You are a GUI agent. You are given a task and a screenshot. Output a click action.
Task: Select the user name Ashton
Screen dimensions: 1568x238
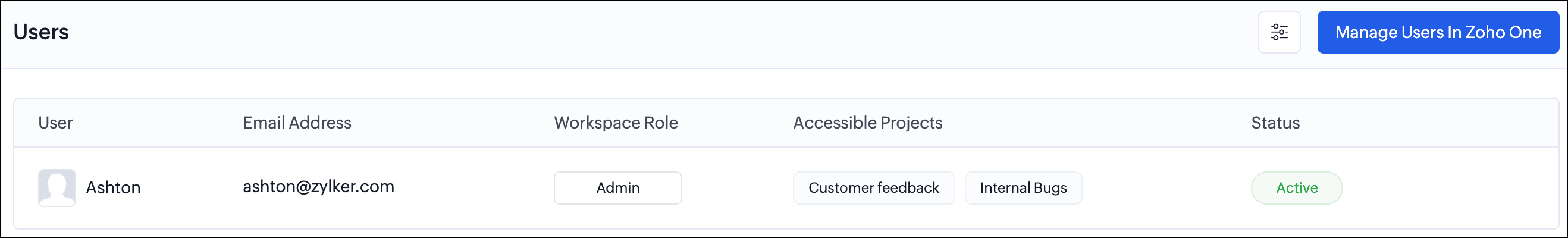[113, 187]
